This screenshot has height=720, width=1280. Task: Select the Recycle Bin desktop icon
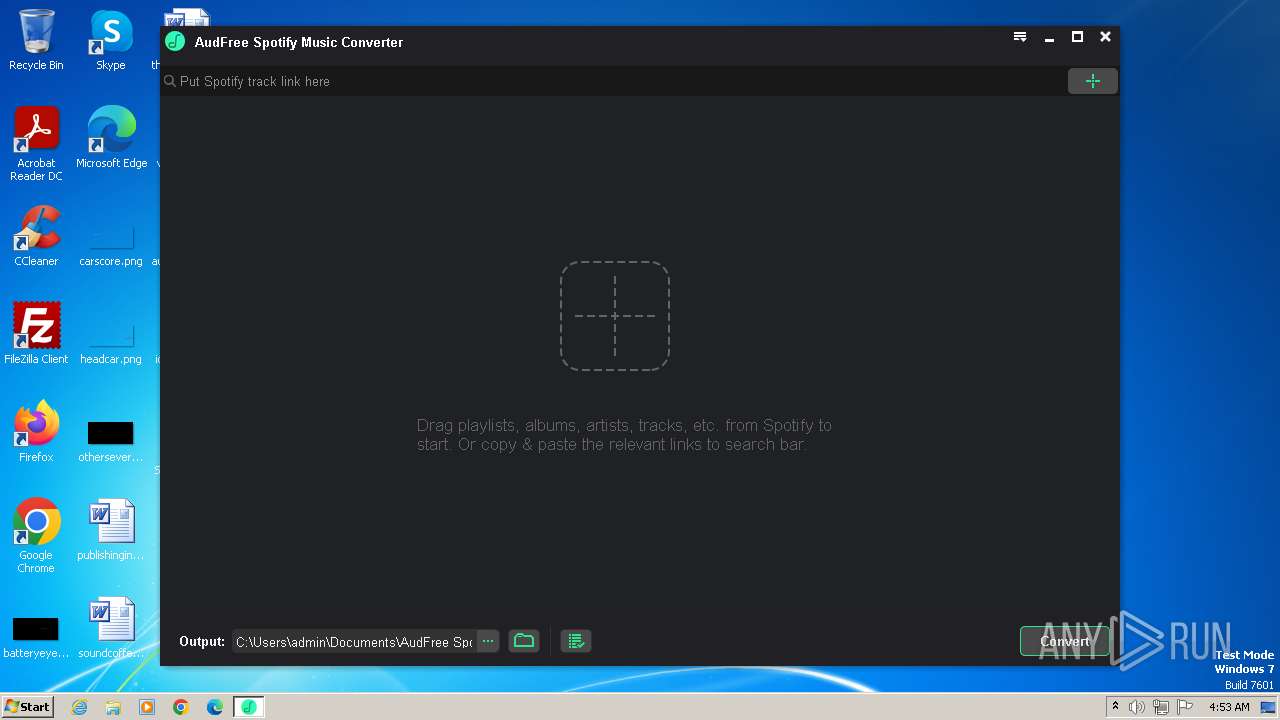point(36,40)
